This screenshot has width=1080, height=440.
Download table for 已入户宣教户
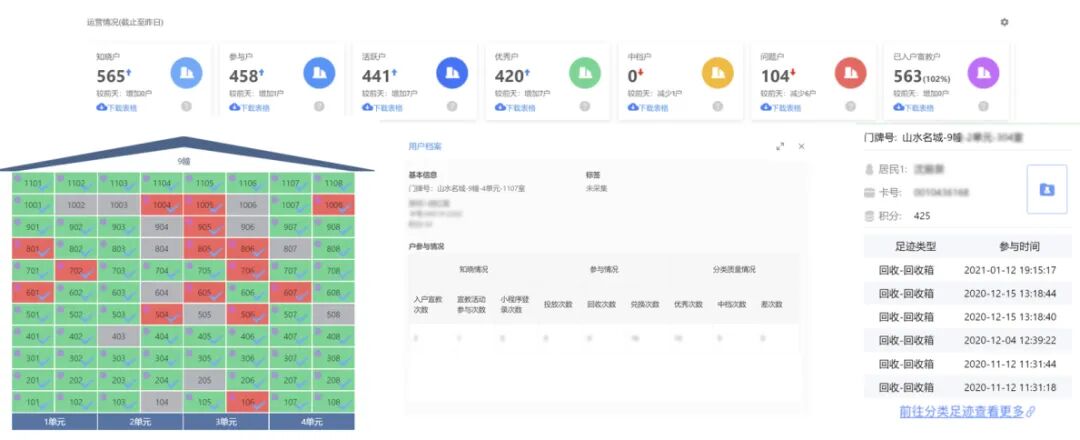(914, 107)
